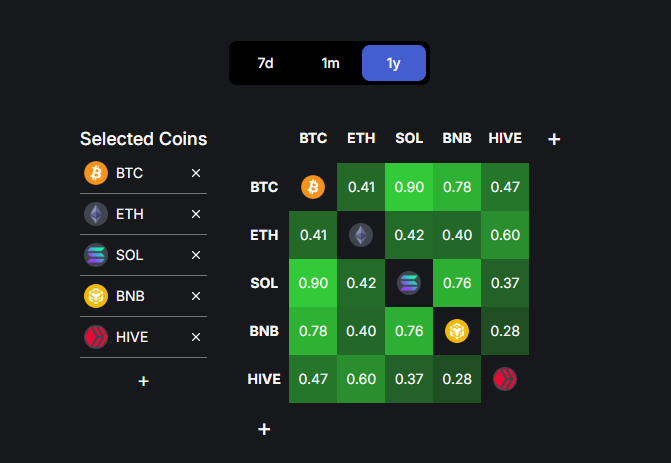Click the Ethereum icon in Selected Coins list
Viewport: 671px width, 463px height.
(x=96, y=214)
